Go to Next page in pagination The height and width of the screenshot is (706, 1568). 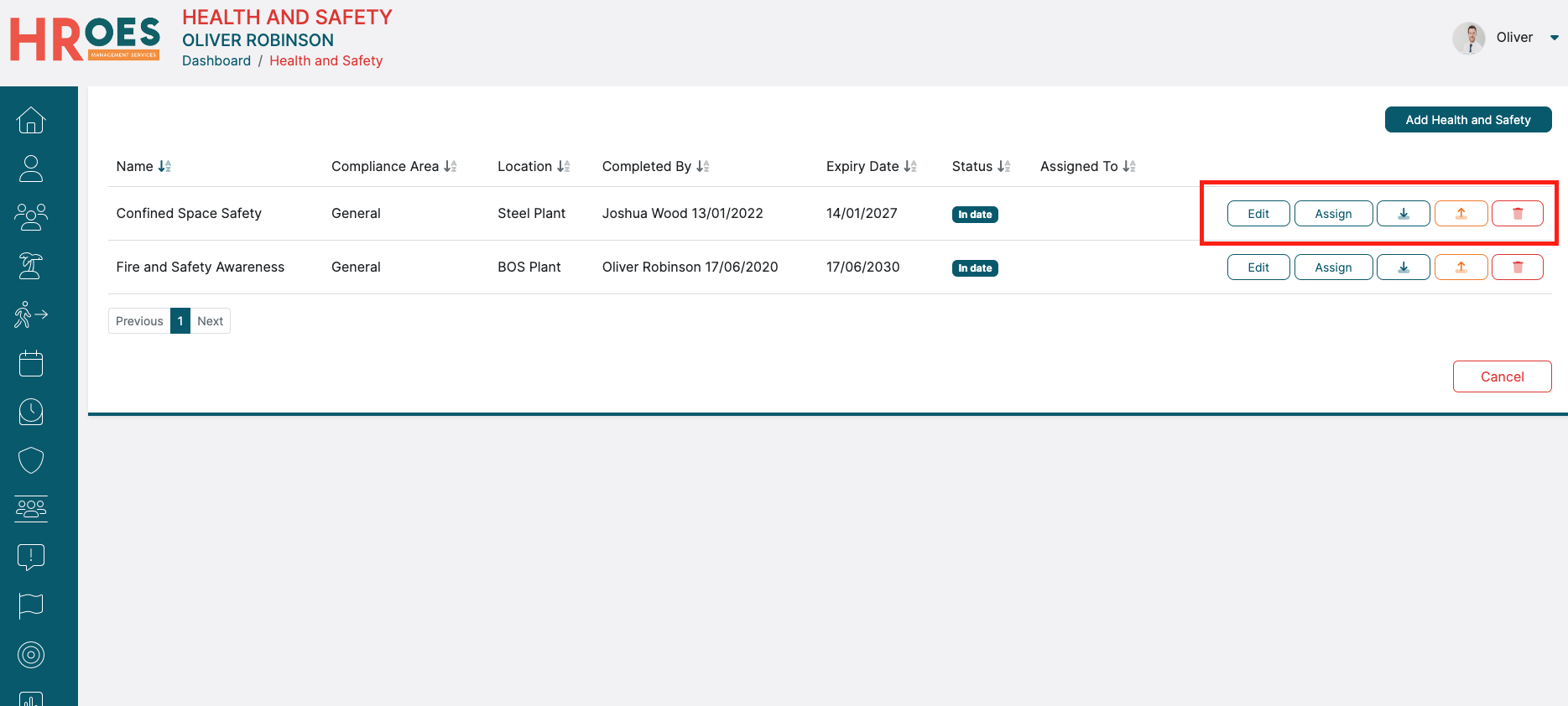tap(210, 321)
